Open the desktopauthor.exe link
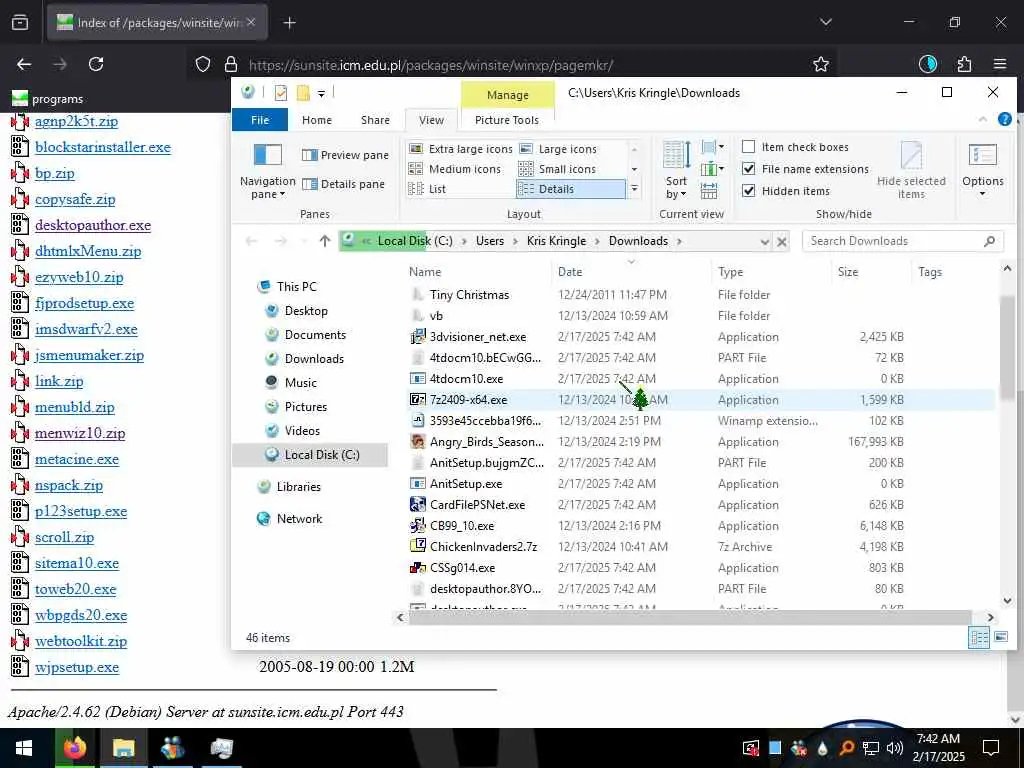This screenshot has height=768, width=1024. point(93,225)
